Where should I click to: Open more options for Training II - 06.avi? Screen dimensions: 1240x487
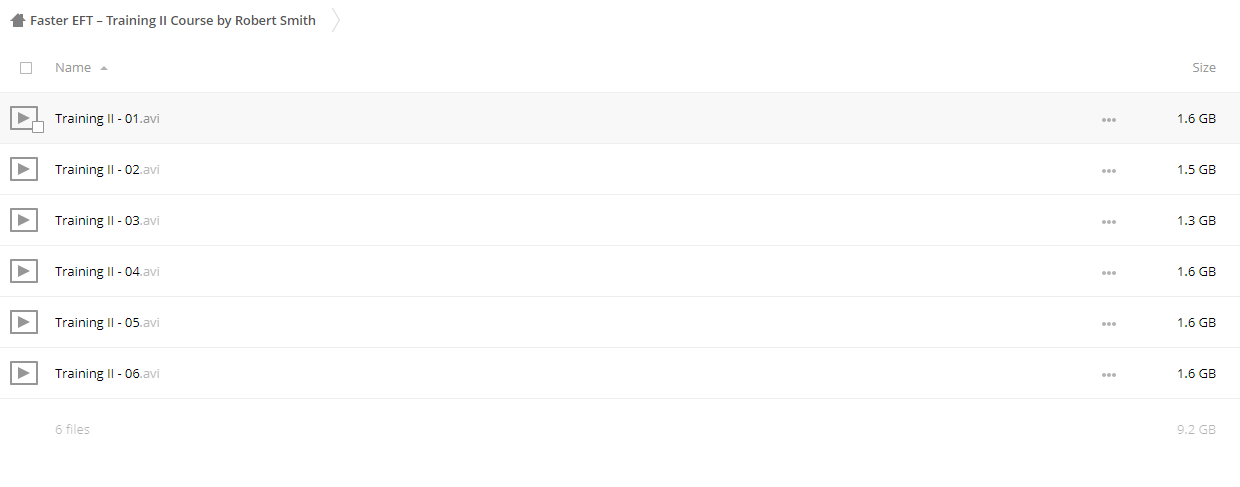click(1108, 374)
